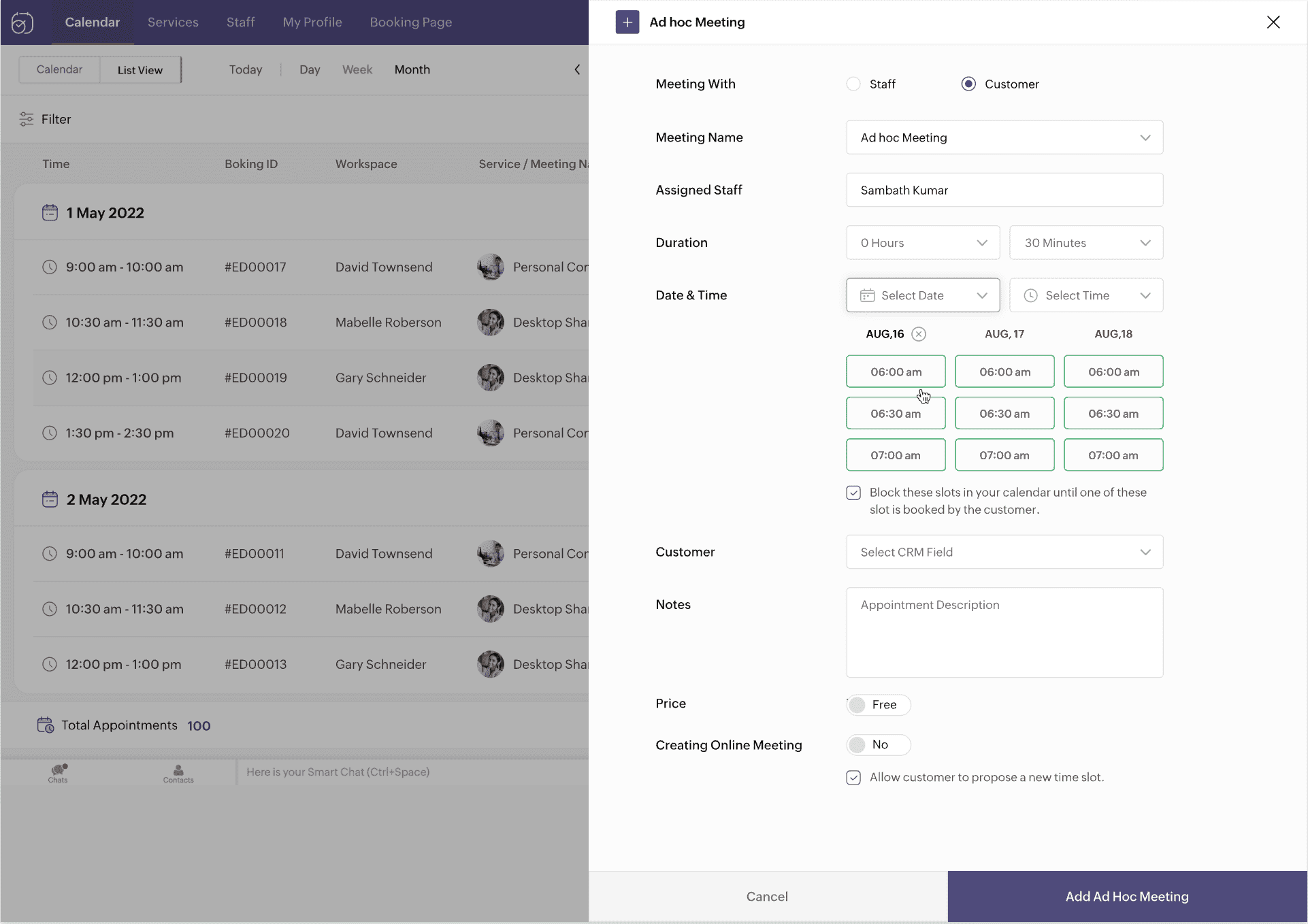Screen dimensions: 1308x924
Task: Click previous month chevron arrow
Action: (x=577, y=69)
